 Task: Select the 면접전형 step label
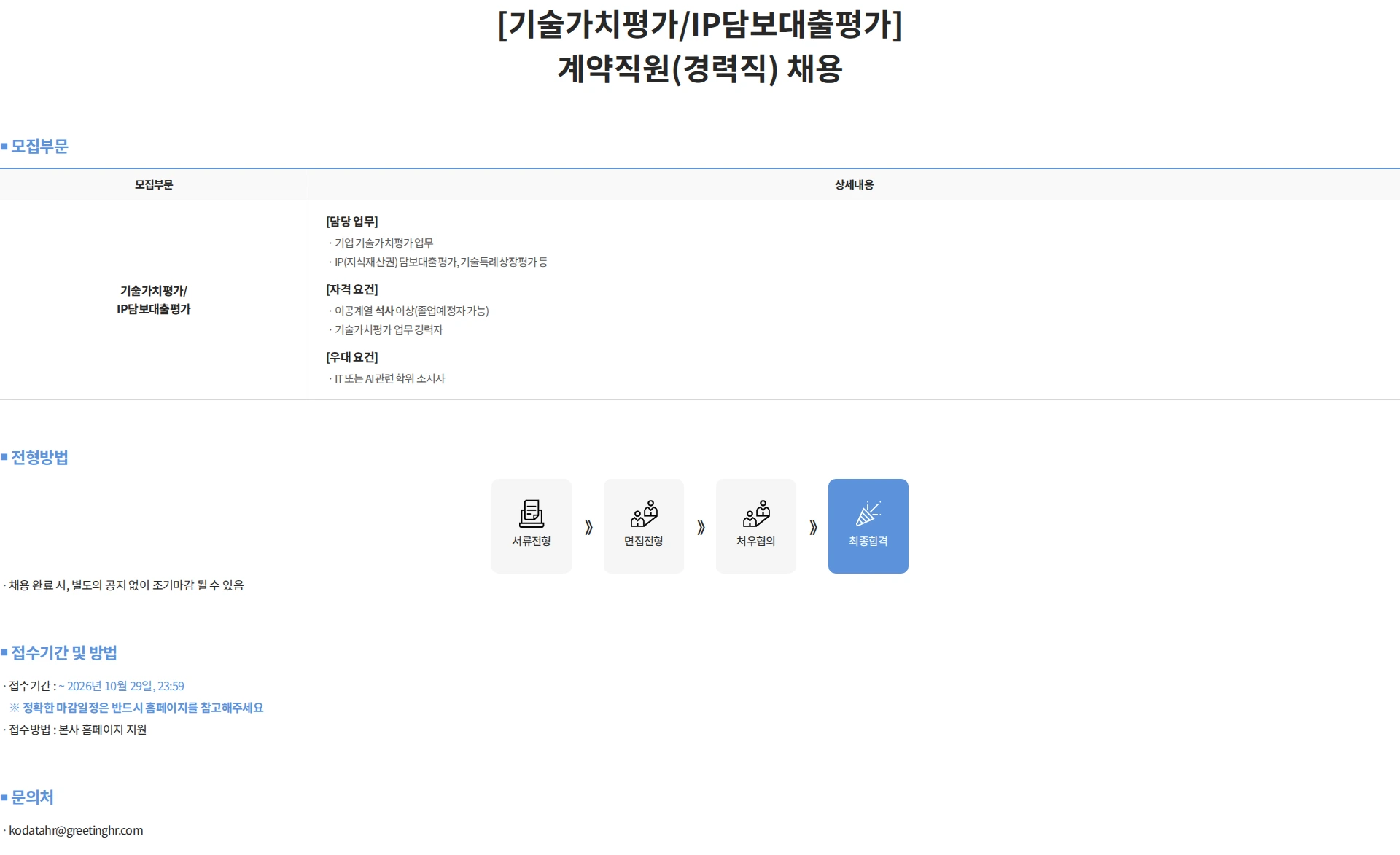[644, 541]
